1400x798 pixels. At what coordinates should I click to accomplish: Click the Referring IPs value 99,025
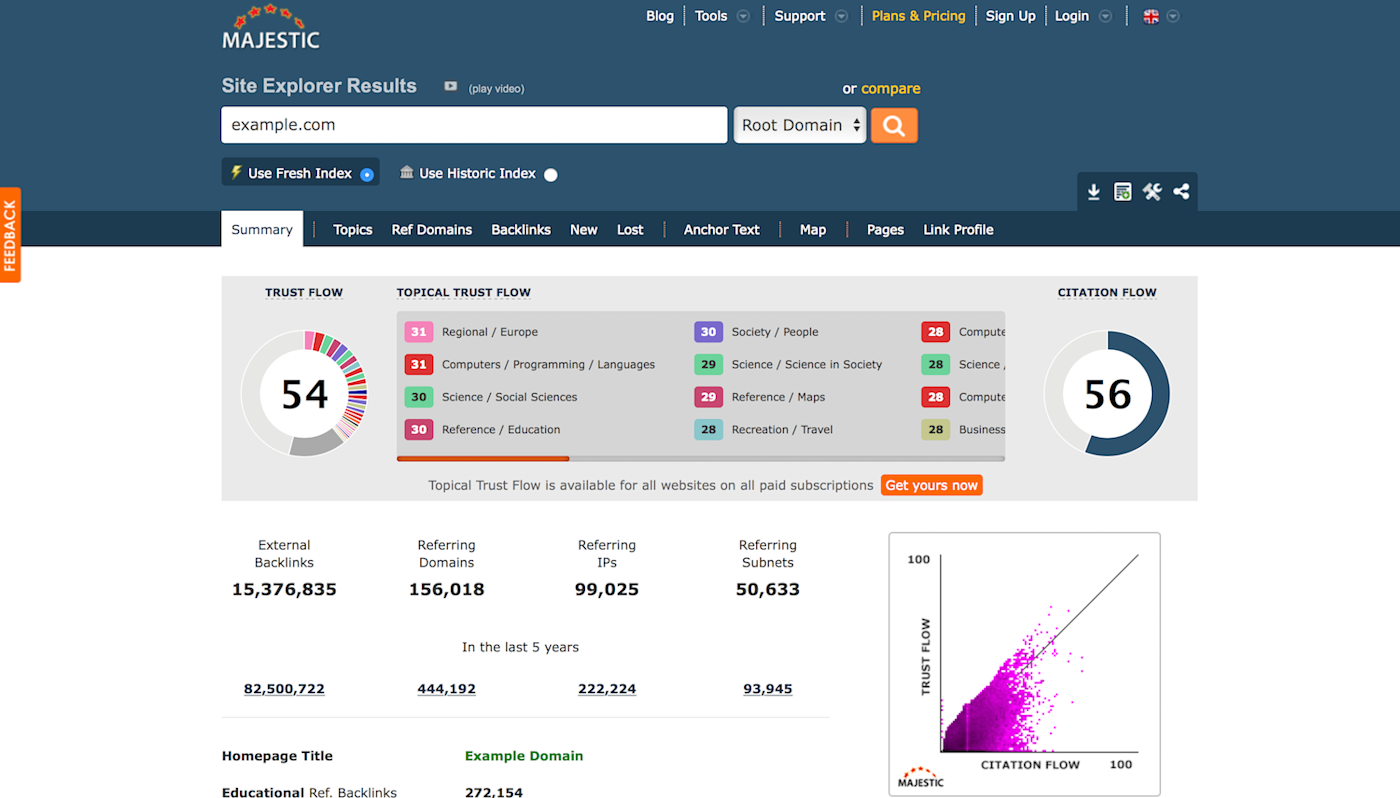click(607, 589)
